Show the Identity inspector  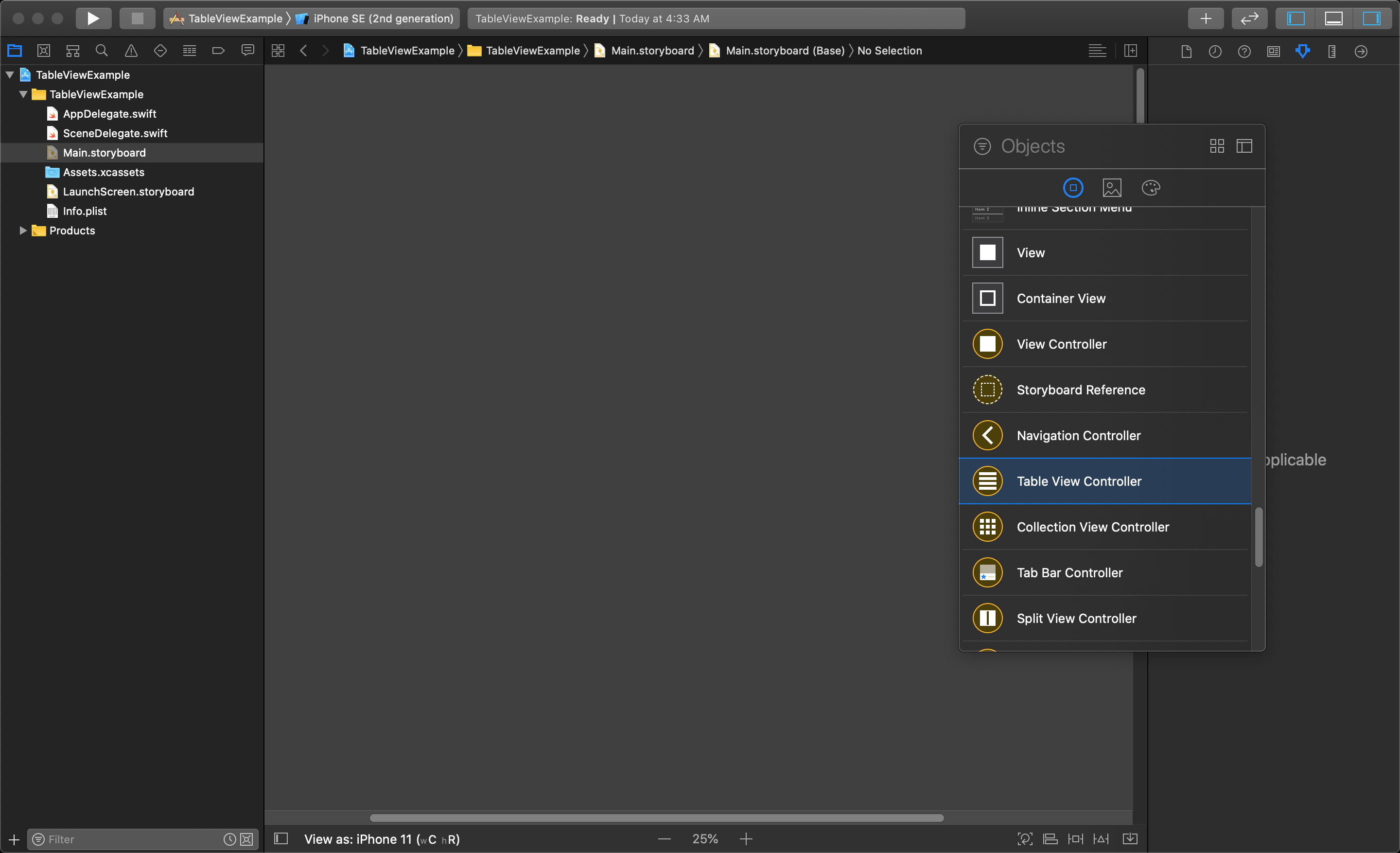[1273, 51]
